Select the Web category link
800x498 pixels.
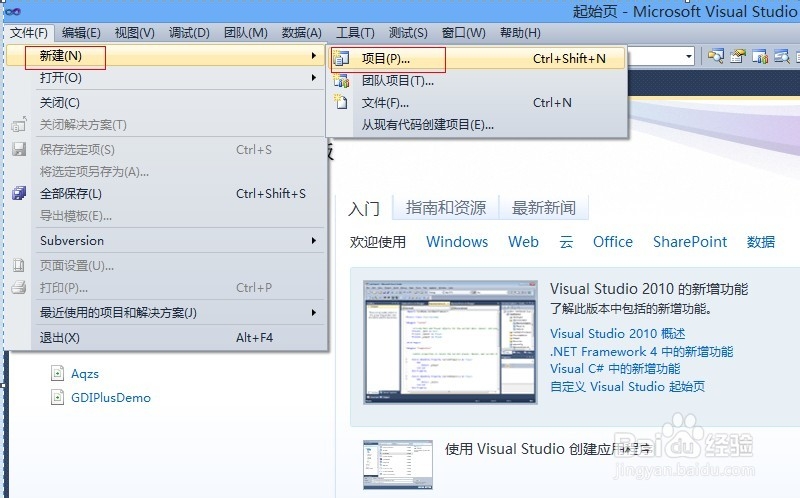523,242
